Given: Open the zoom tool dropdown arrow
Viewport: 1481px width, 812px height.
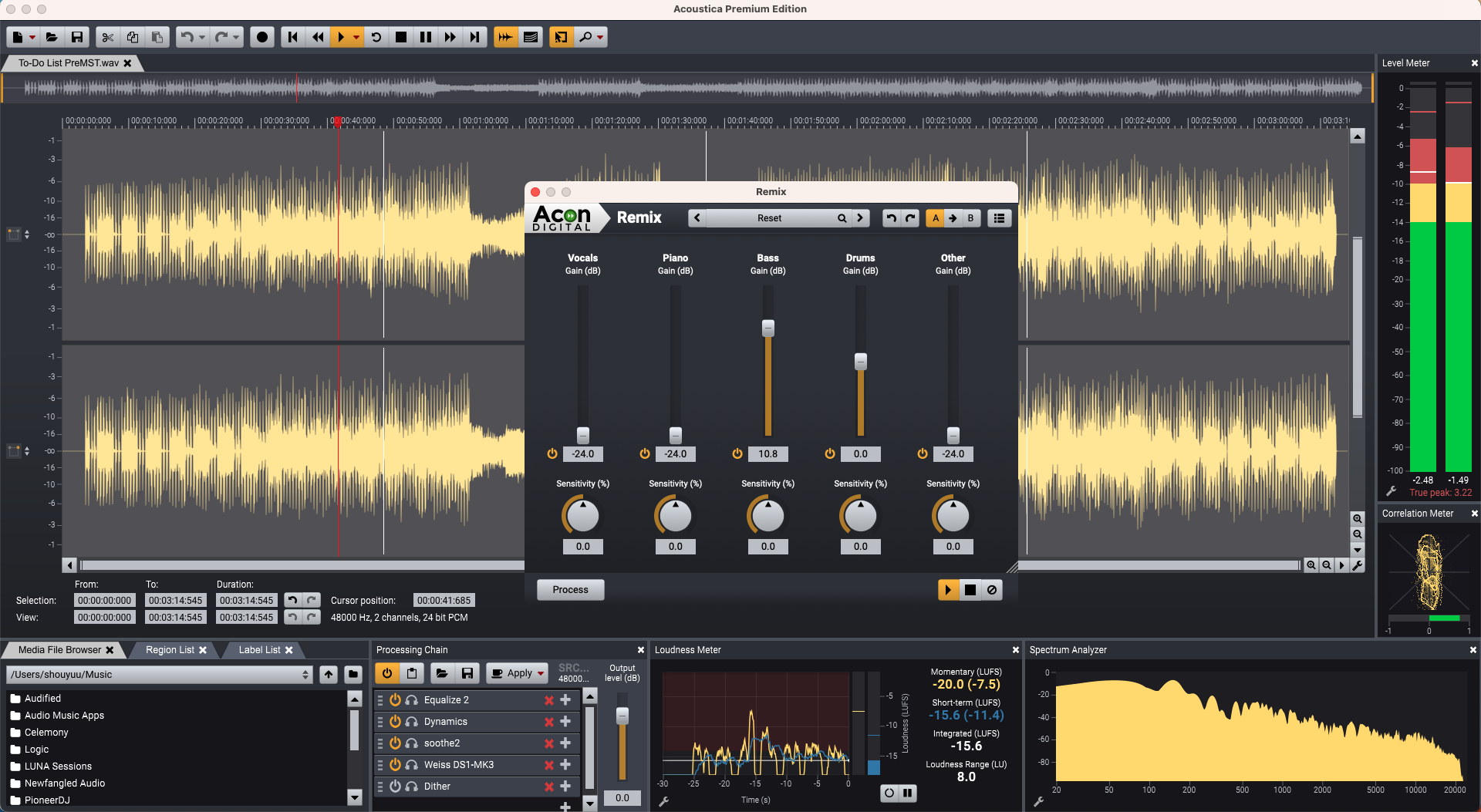Looking at the screenshot, I should [600, 37].
